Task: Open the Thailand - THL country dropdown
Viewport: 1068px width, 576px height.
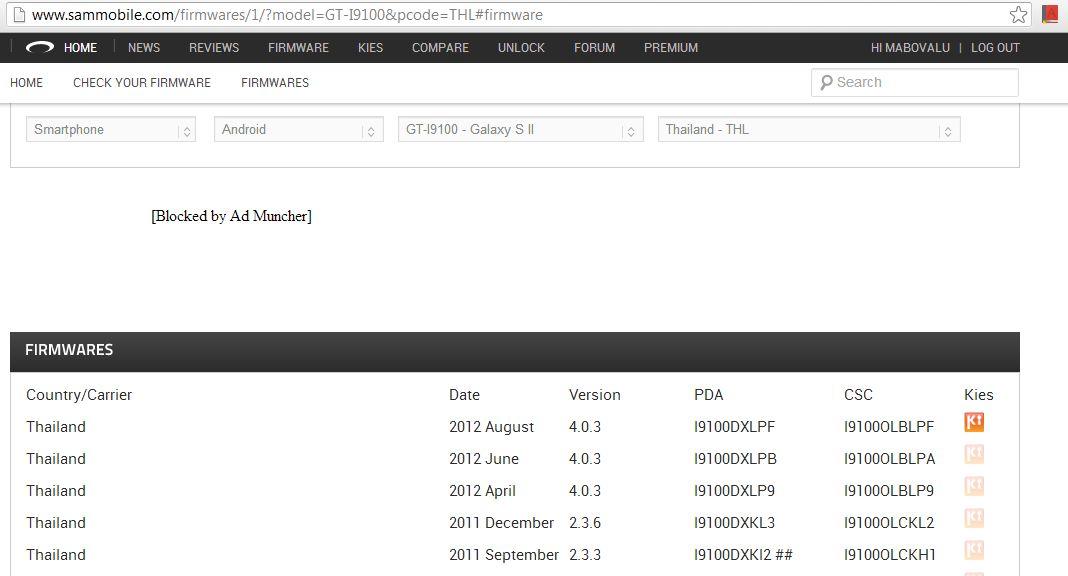Action: point(809,129)
